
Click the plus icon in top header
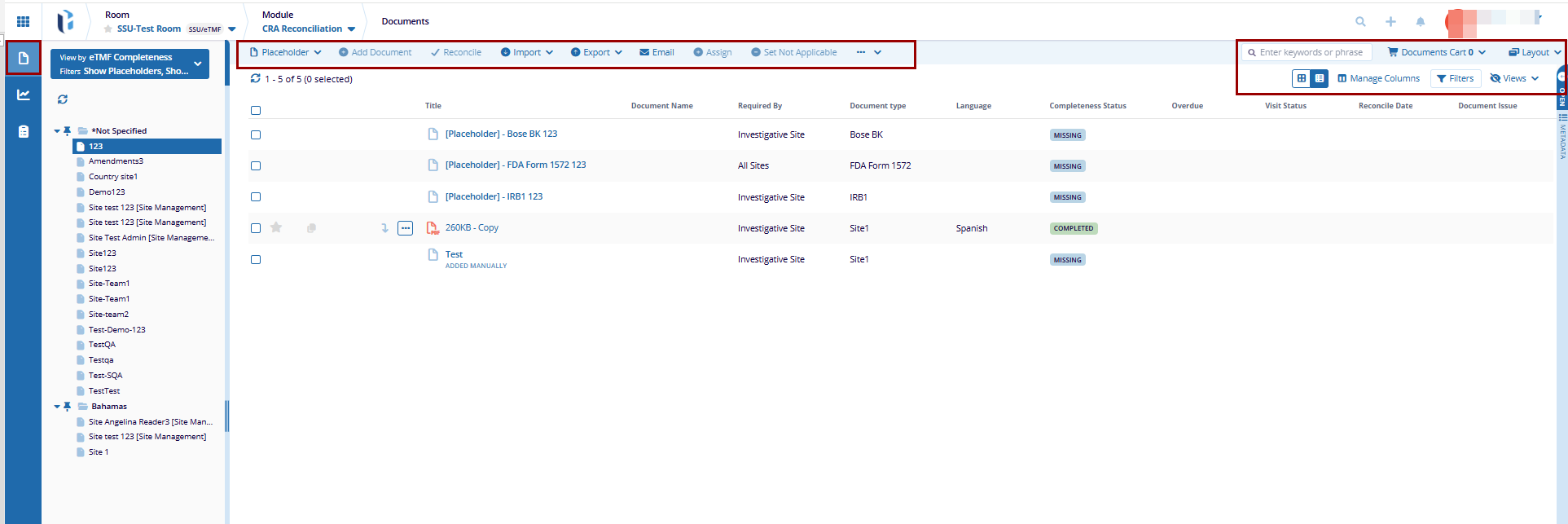point(1390,22)
